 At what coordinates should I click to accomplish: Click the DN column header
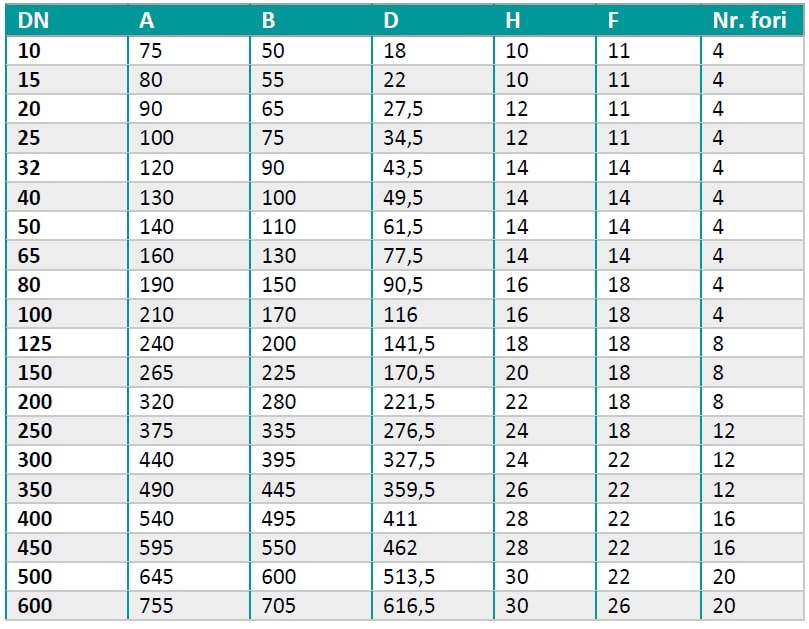point(33,21)
